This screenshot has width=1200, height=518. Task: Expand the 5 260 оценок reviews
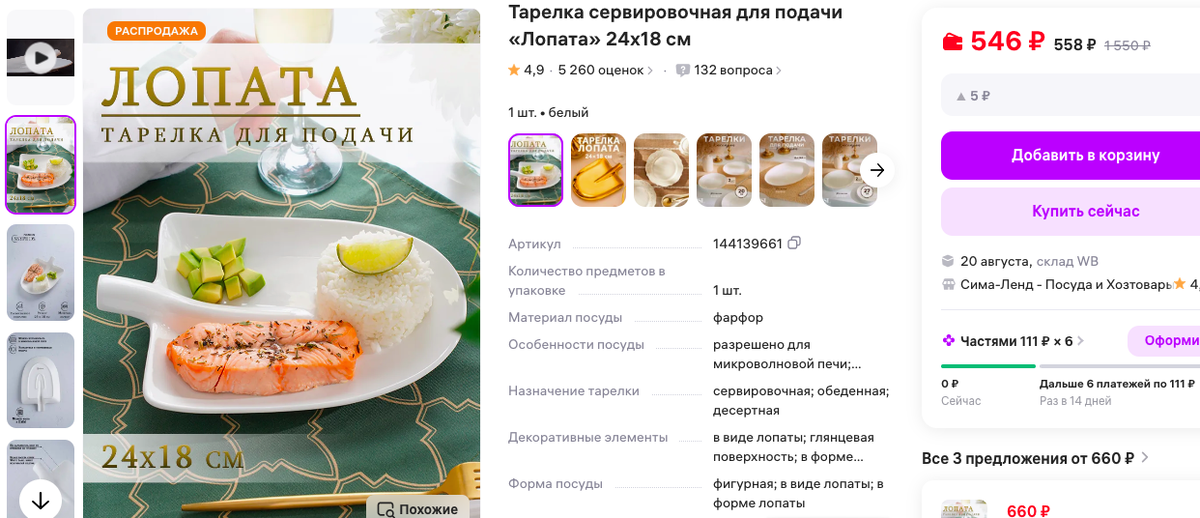tap(606, 70)
